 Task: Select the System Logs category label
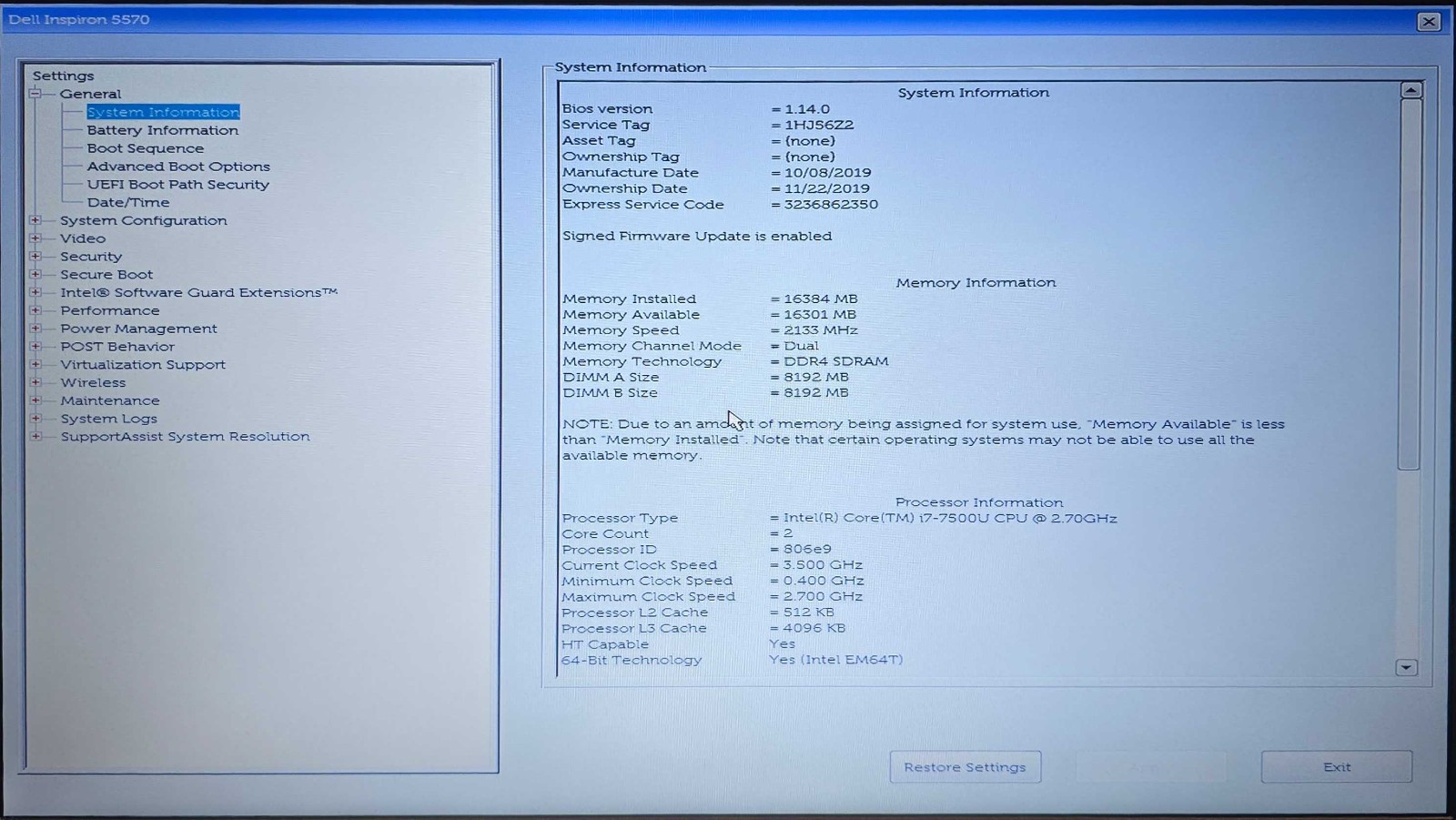tap(108, 419)
